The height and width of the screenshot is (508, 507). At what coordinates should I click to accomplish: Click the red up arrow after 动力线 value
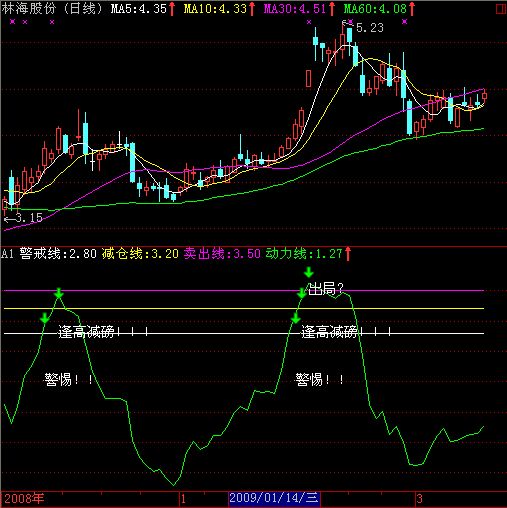348,254
